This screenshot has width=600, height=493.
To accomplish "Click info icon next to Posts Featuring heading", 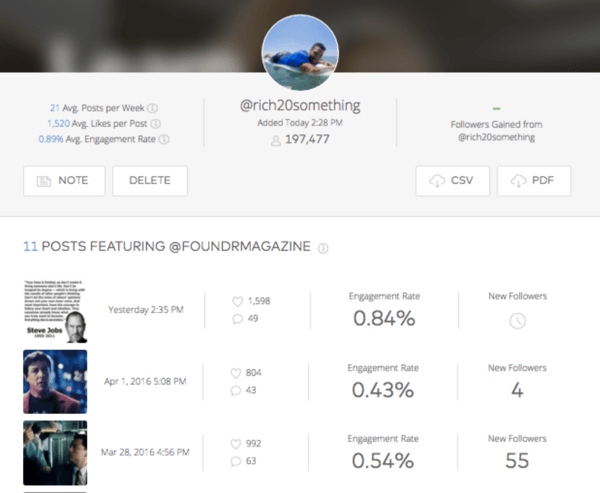I will pyautogui.click(x=323, y=248).
